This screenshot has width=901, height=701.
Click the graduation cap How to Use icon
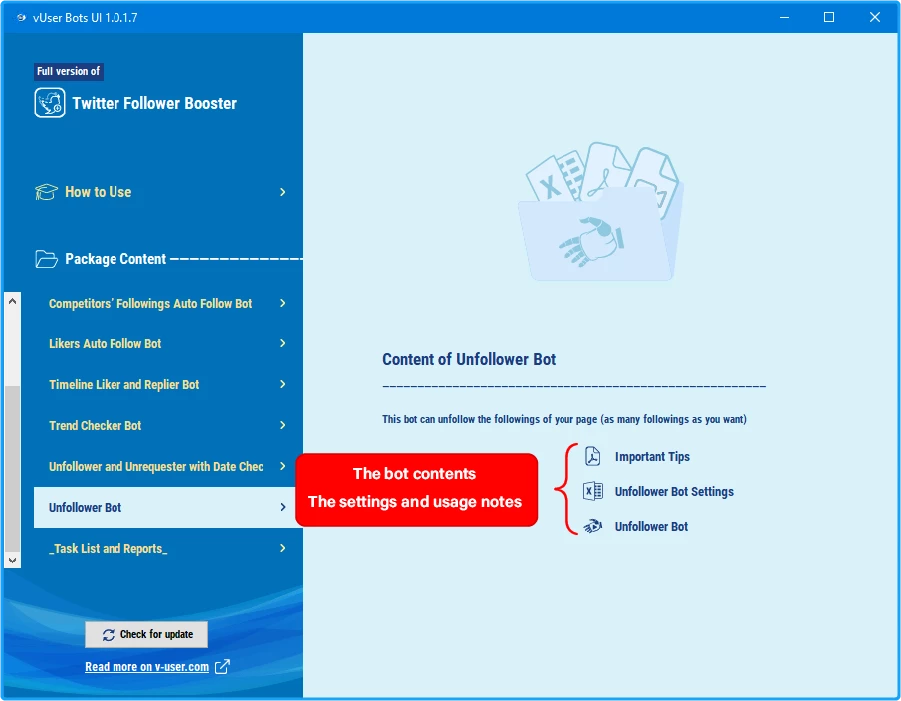46,192
